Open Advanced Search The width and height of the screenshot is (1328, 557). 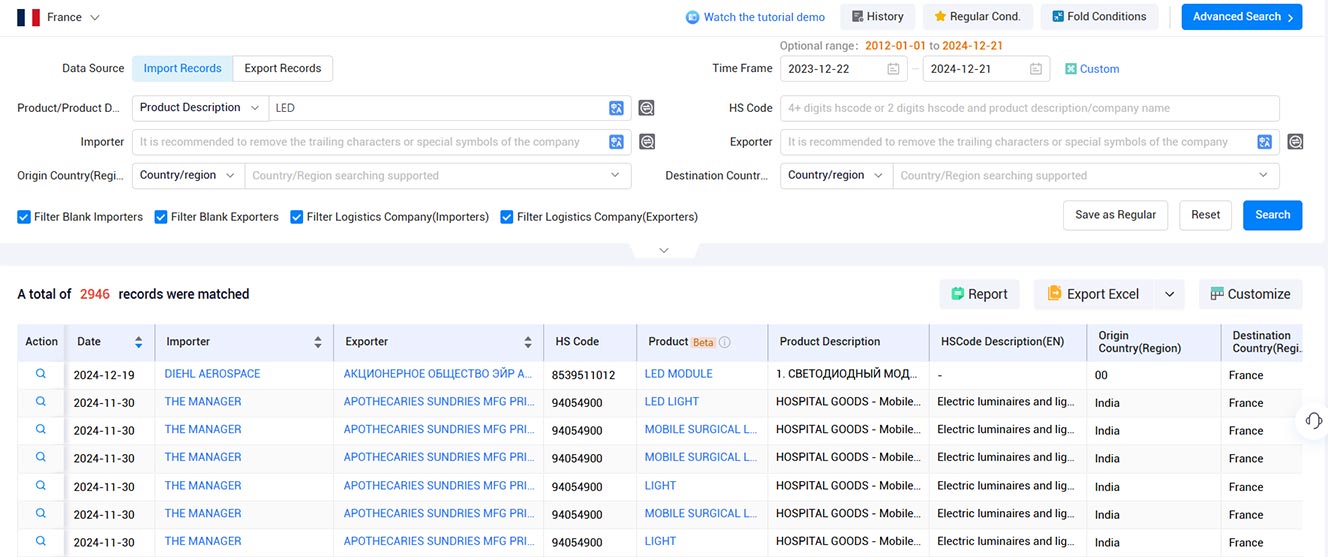(x=1242, y=17)
